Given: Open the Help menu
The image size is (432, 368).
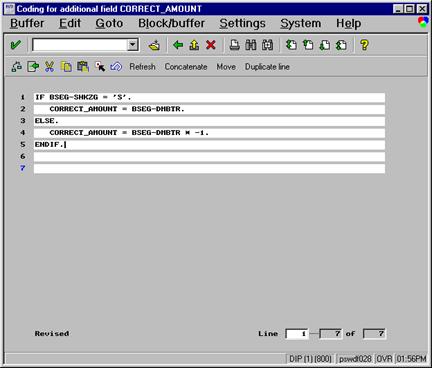Looking at the screenshot, I should click(x=348, y=23).
